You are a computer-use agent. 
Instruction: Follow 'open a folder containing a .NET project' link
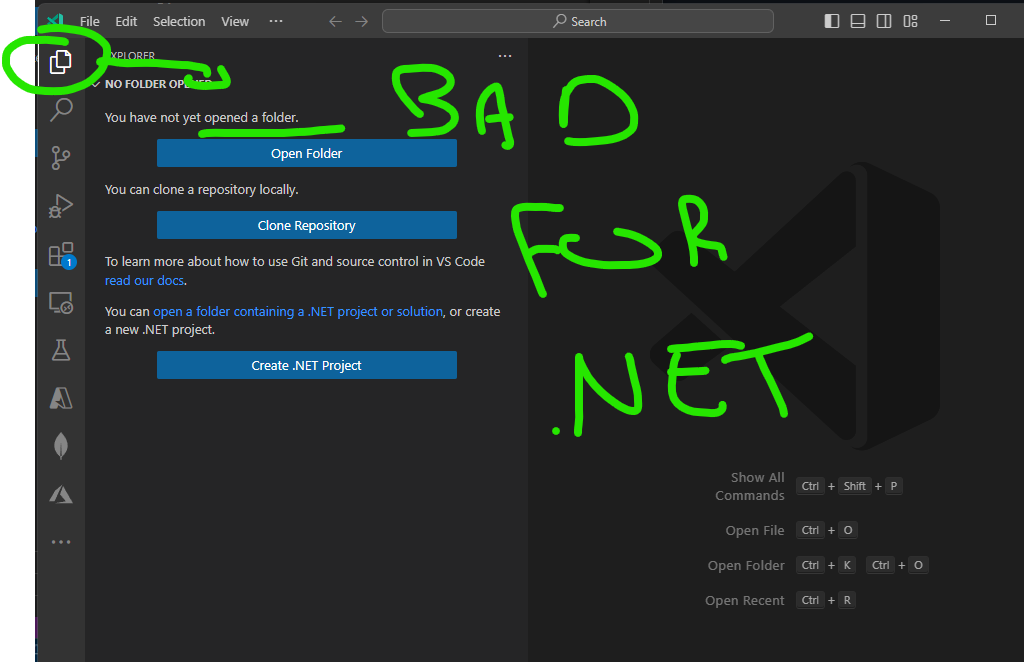coord(298,312)
